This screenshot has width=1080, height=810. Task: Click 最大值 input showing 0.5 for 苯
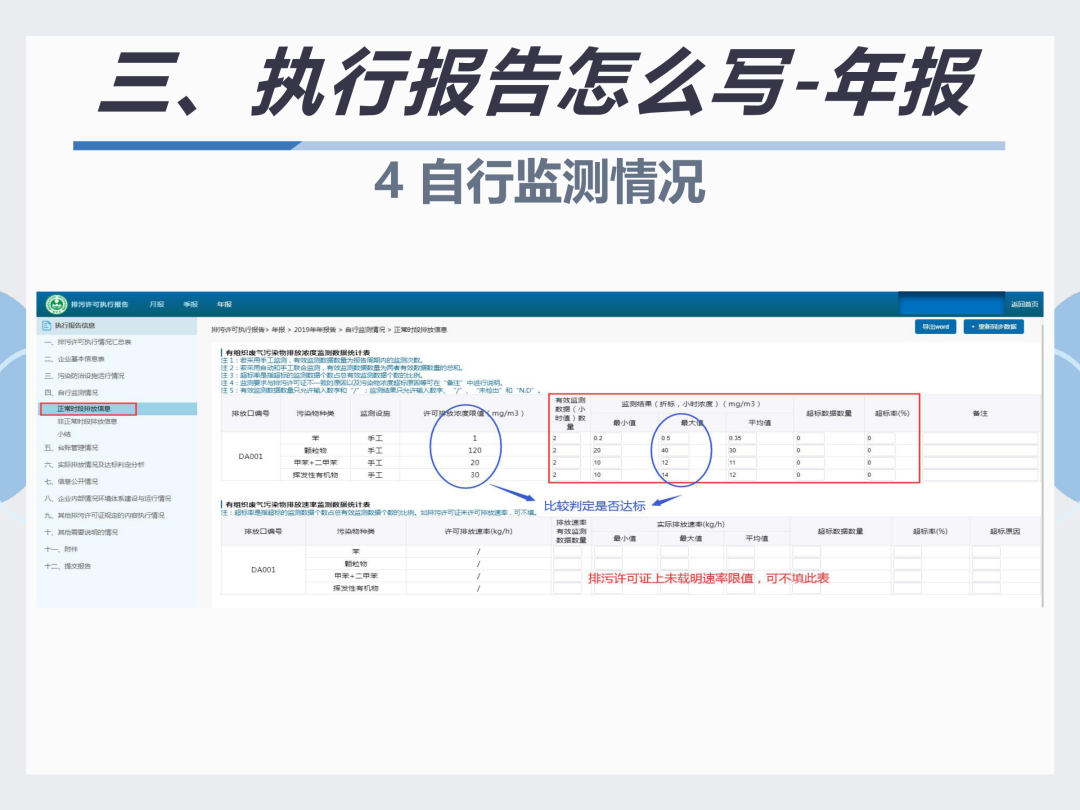click(x=674, y=438)
